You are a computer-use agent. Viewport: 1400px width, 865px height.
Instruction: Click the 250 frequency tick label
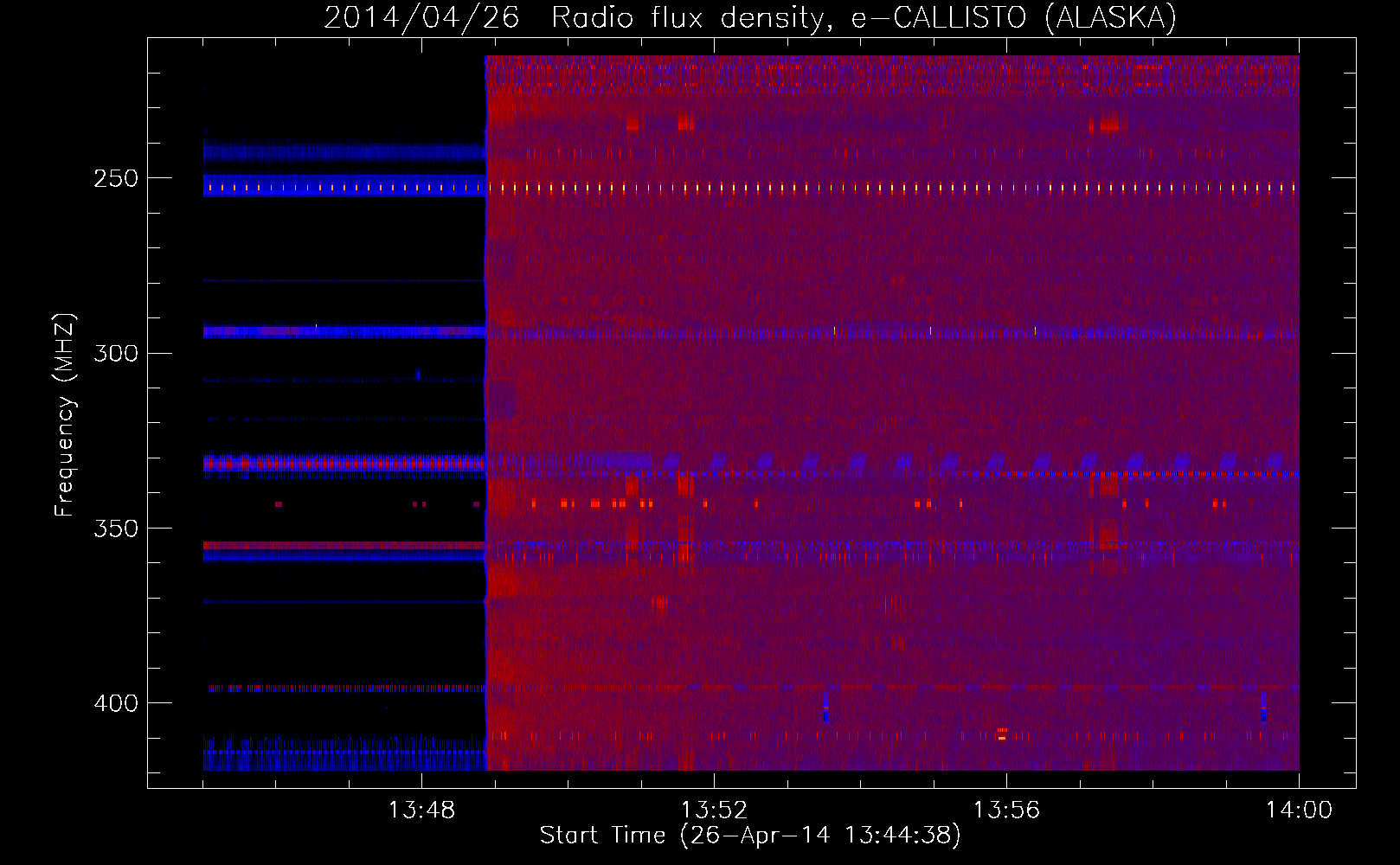(116, 178)
